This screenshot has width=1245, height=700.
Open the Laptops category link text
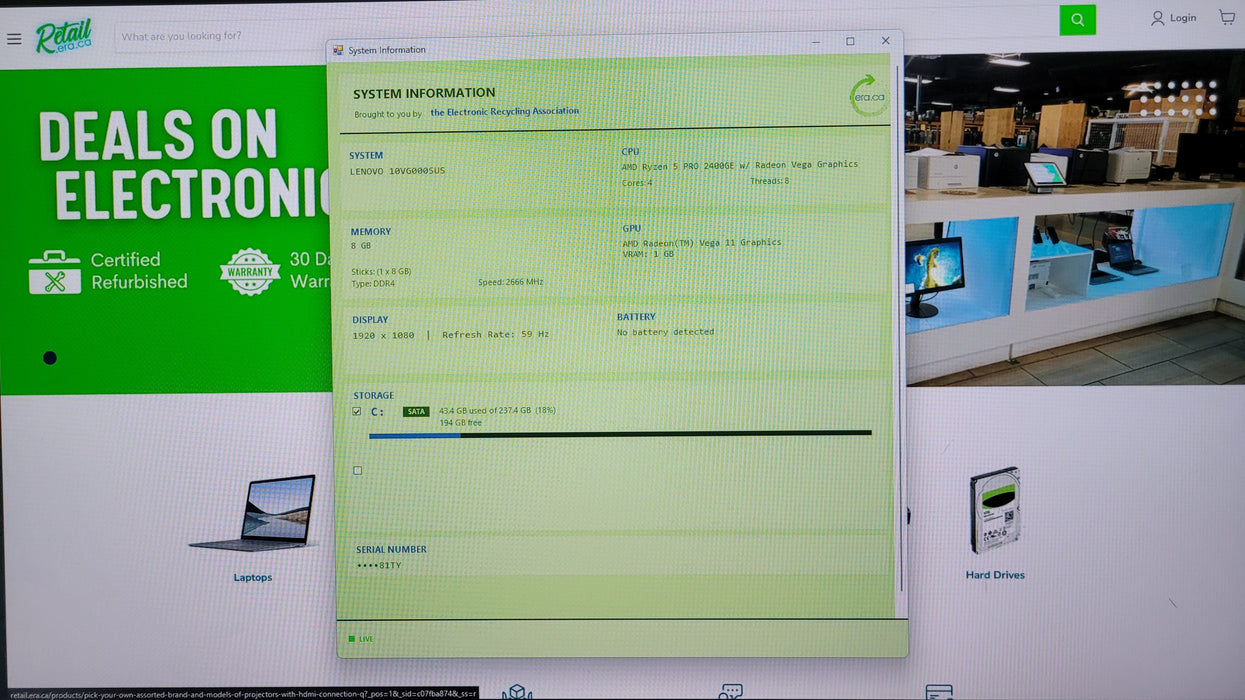(253, 577)
